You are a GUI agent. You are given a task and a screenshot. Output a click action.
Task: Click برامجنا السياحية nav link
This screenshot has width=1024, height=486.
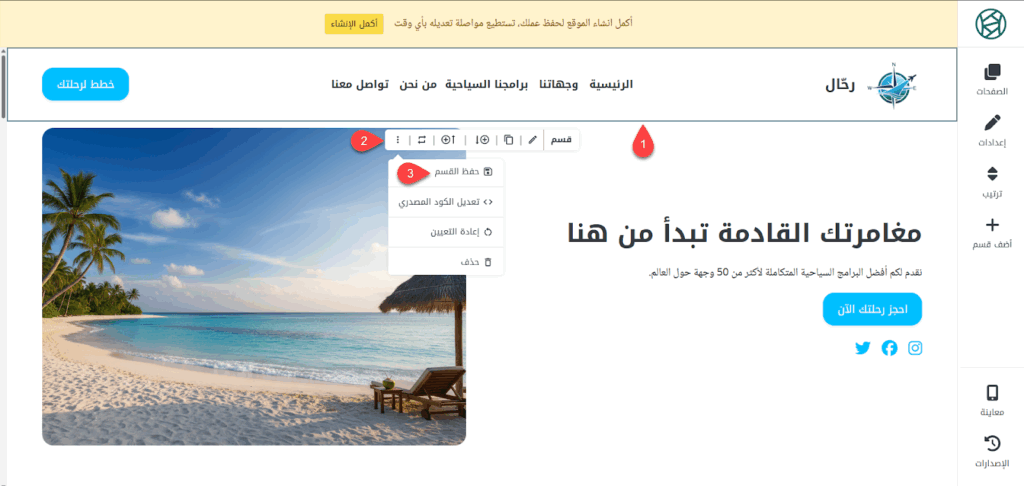pos(487,84)
